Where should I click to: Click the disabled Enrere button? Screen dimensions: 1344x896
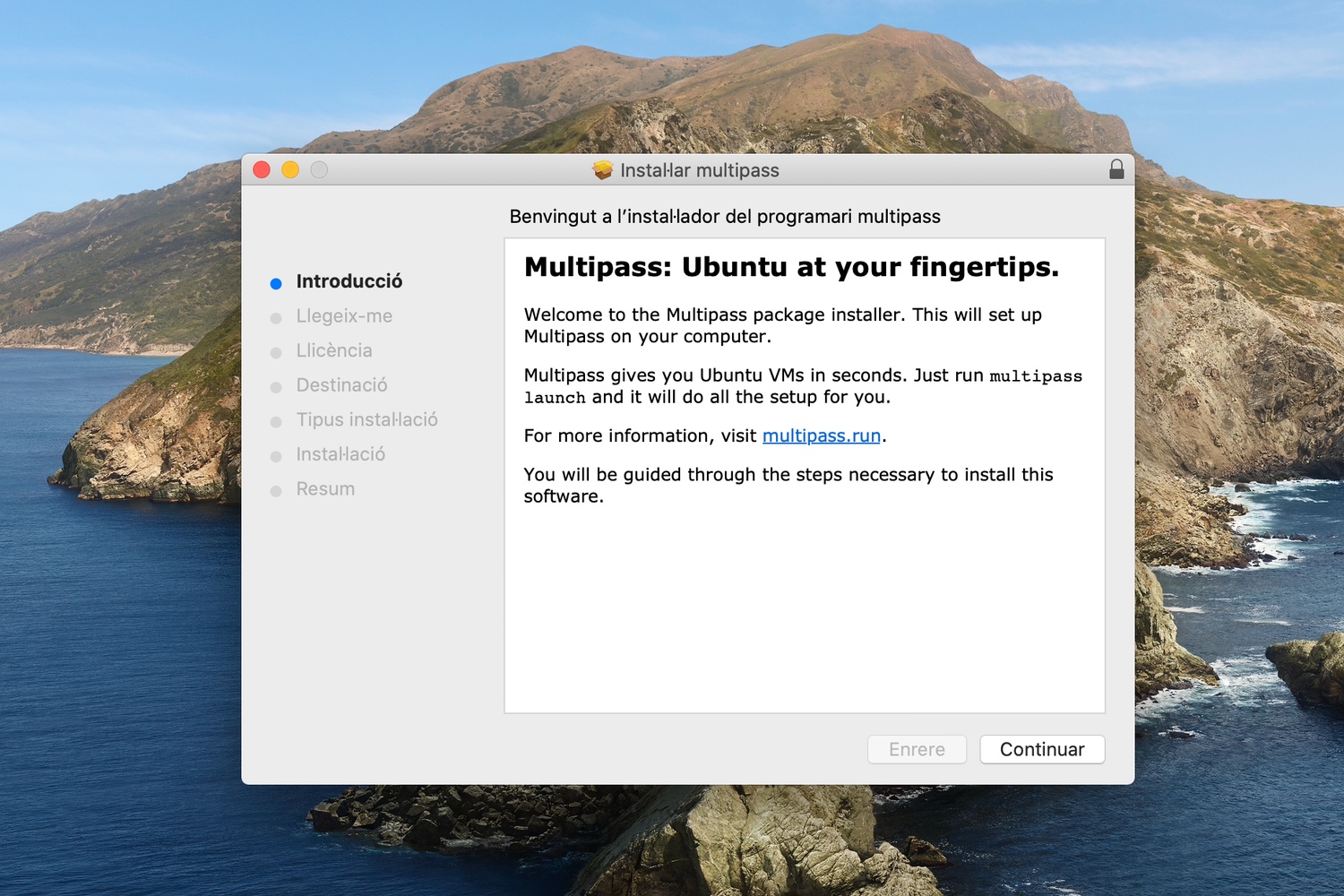(917, 749)
